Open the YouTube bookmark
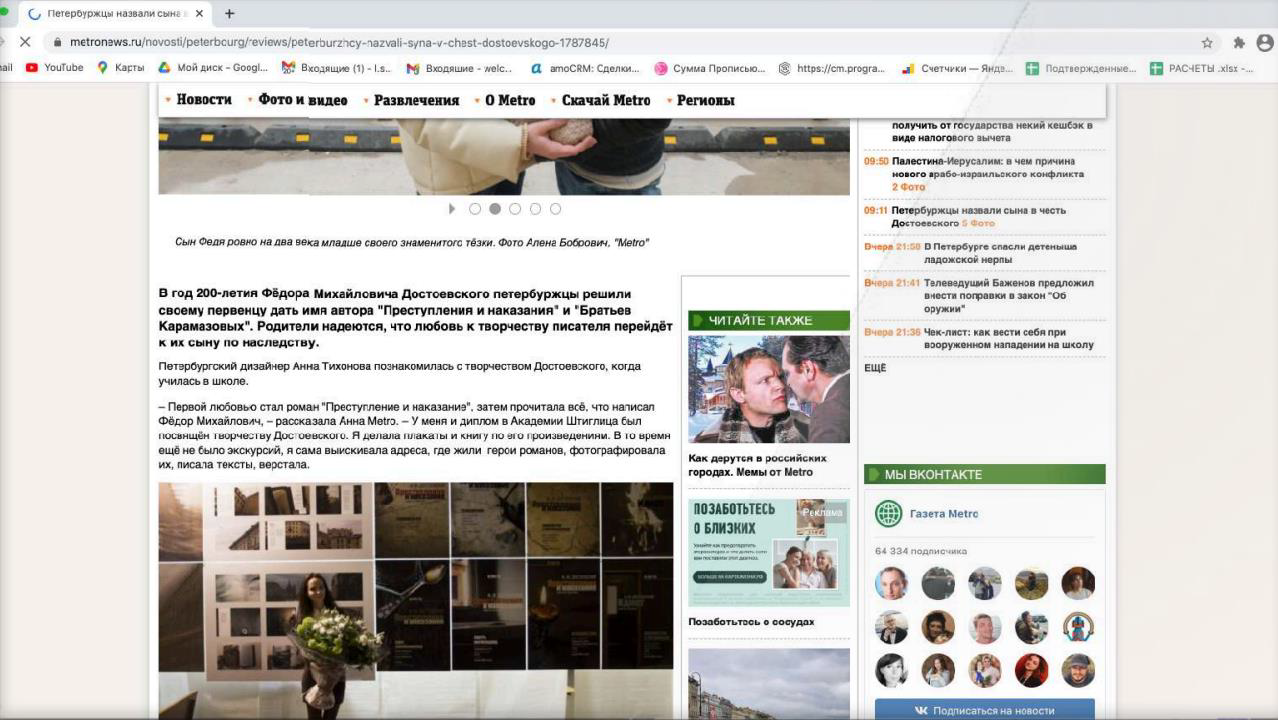The image size is (1278, 720). (x=54, y=68)
